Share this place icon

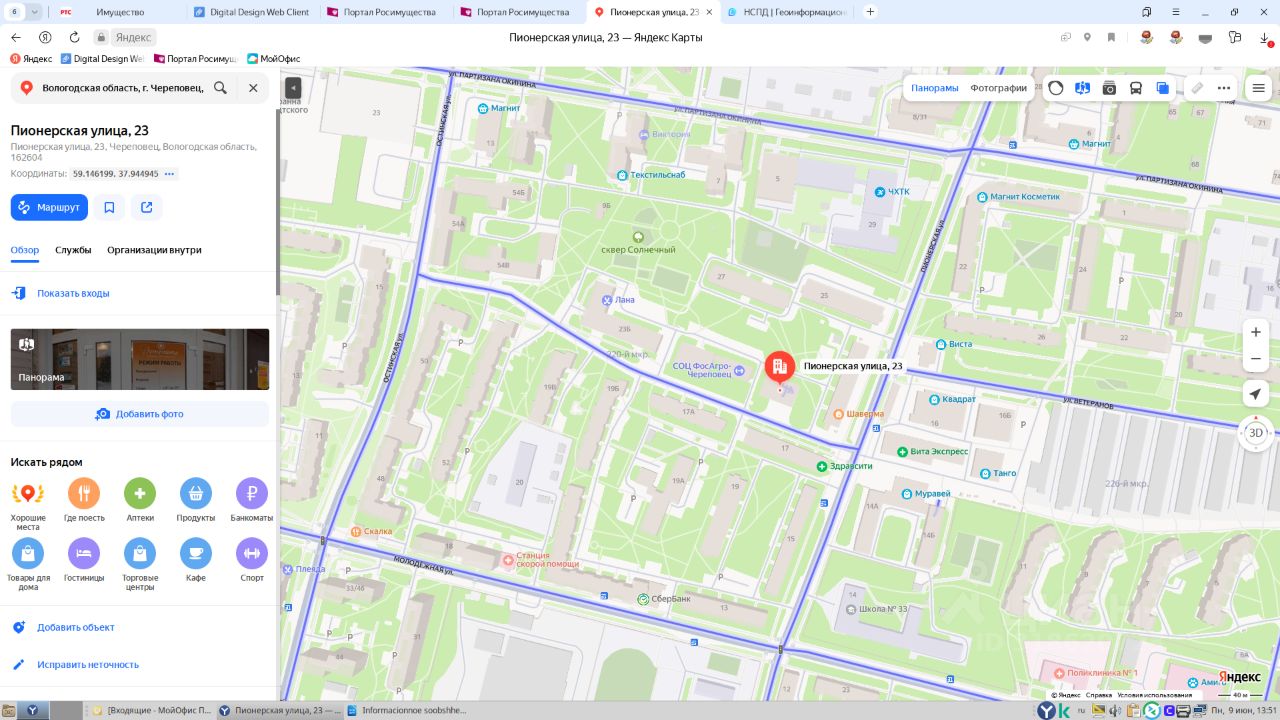147,207
